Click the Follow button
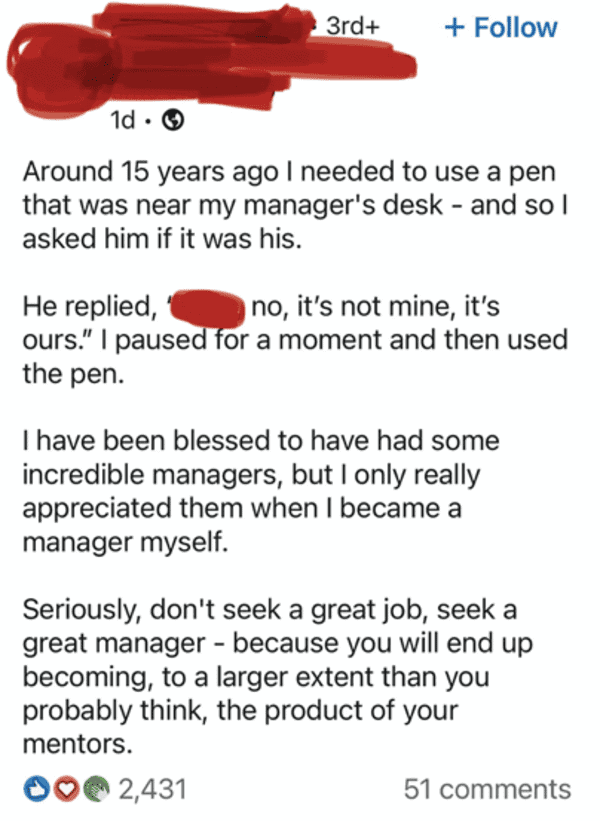Screen dimensions: 600x821 [x=501, y=27]
